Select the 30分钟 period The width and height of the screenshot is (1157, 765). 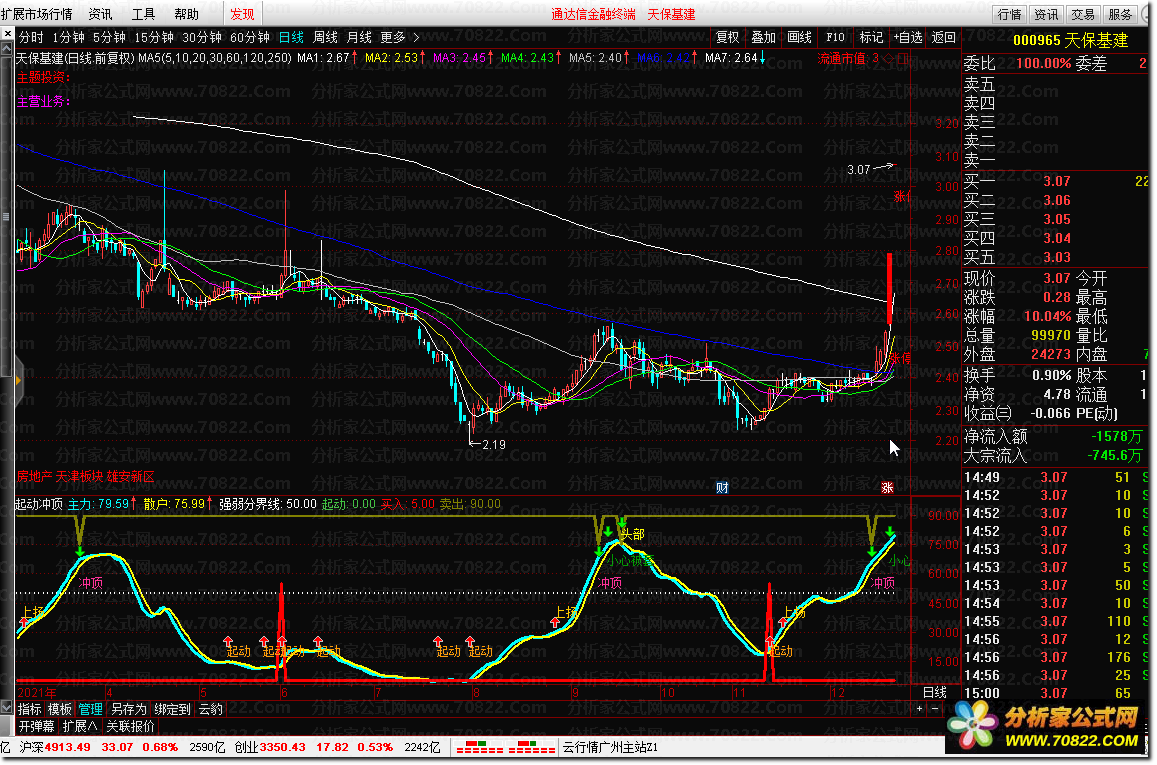(x=201, y=37)
